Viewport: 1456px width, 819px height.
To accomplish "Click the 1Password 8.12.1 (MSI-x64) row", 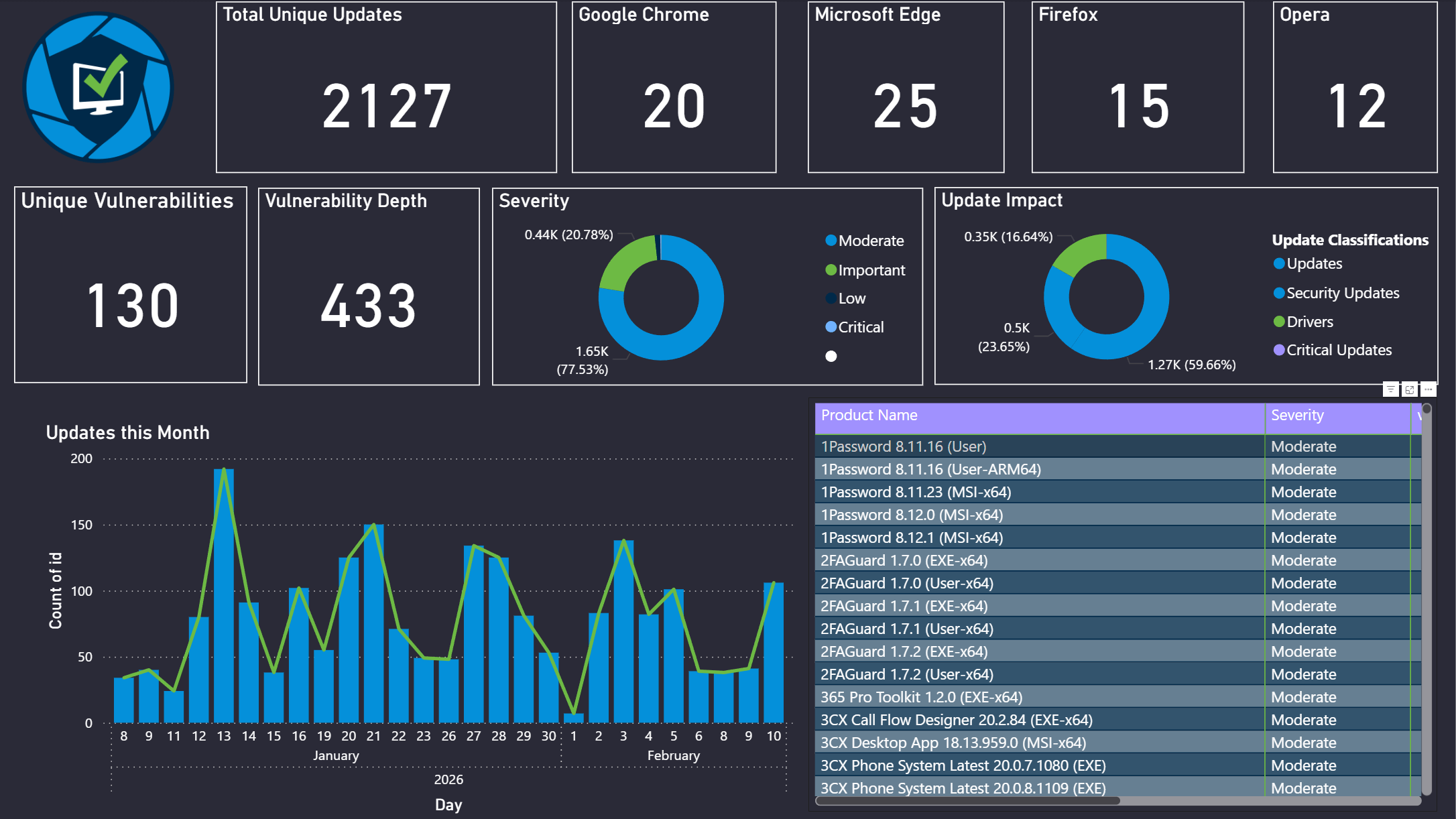I will pos(912,538).
